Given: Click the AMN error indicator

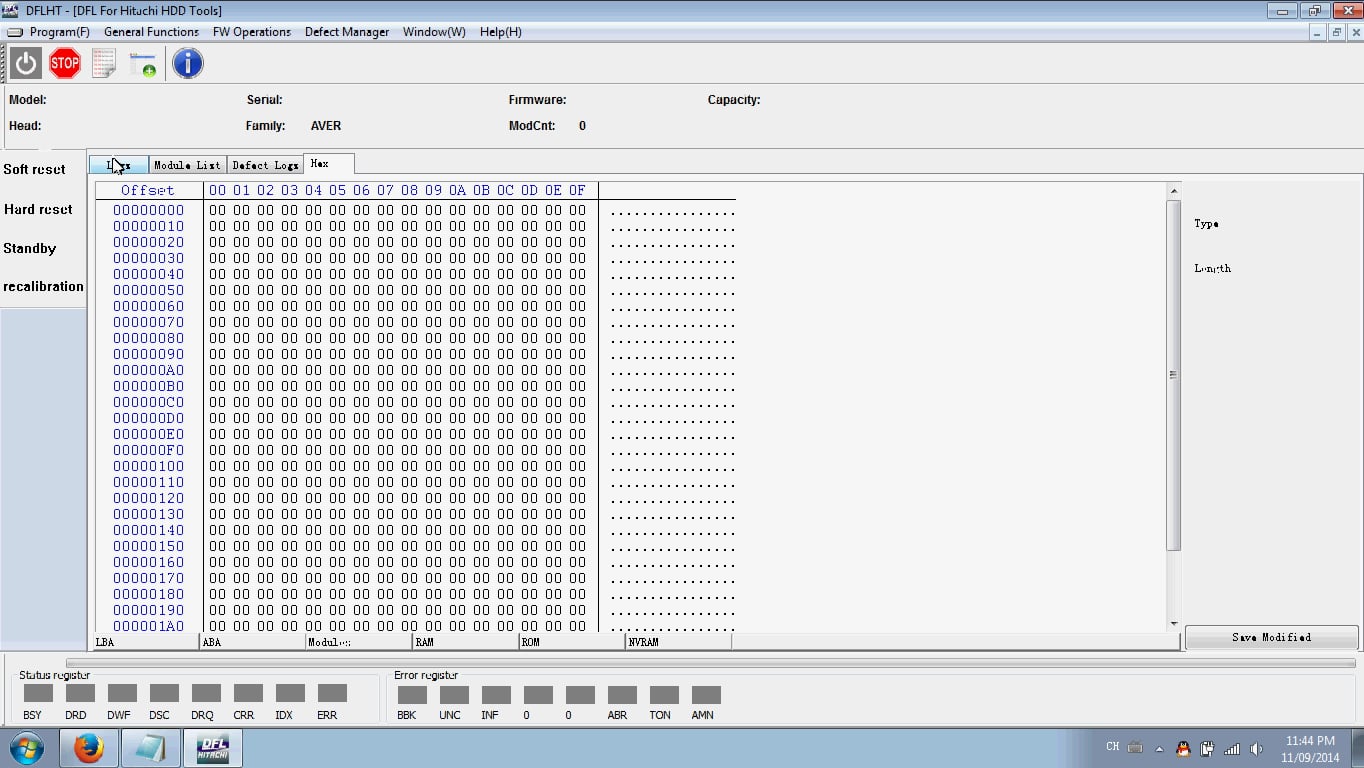Looking at the screenshot, I should [x=706, y=694].
